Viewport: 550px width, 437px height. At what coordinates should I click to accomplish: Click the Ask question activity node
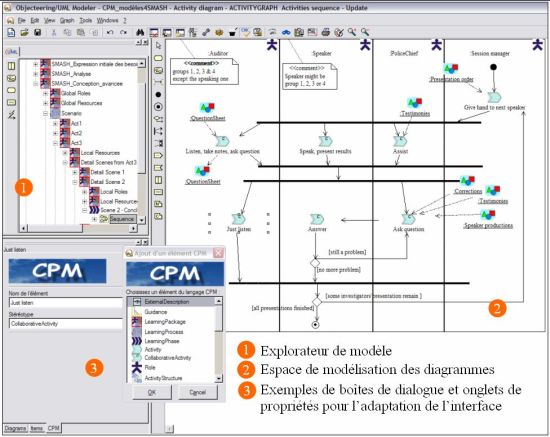(408, 219)
